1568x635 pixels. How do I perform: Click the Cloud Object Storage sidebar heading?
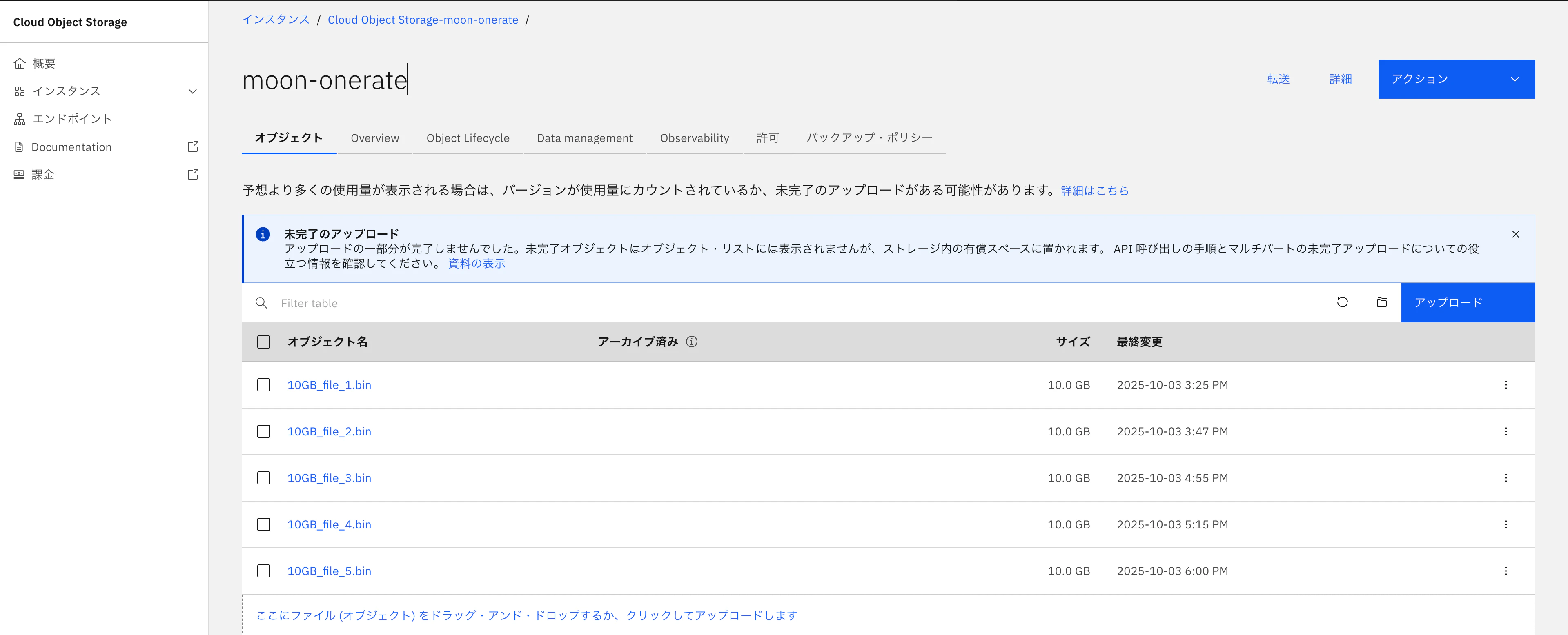(x=70, y=22)
